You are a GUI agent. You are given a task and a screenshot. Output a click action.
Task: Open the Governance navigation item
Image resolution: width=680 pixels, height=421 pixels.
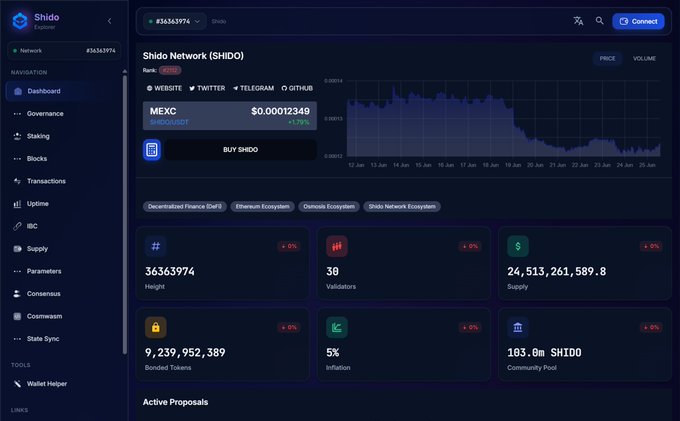coord(64,114)
